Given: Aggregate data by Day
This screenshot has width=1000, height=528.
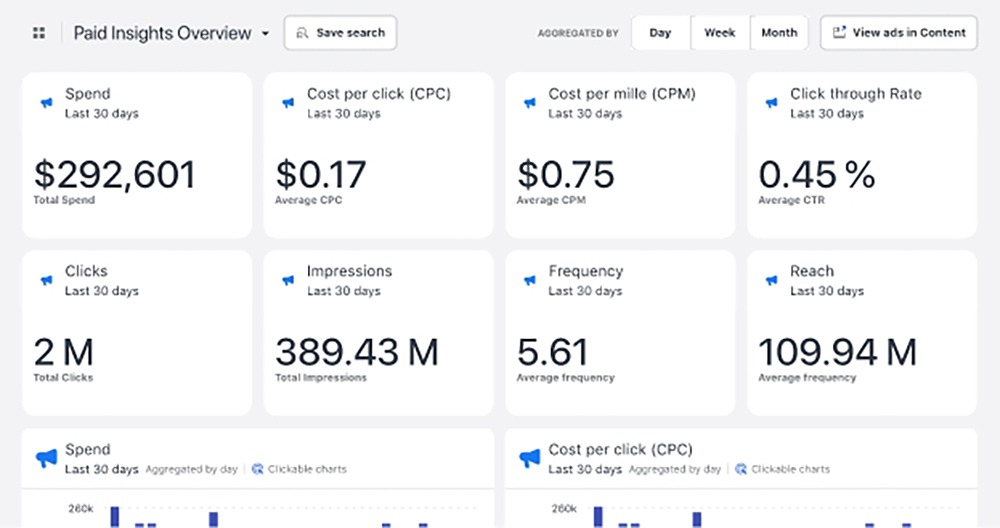Looking at the screenshot, I should pos(660,33).
